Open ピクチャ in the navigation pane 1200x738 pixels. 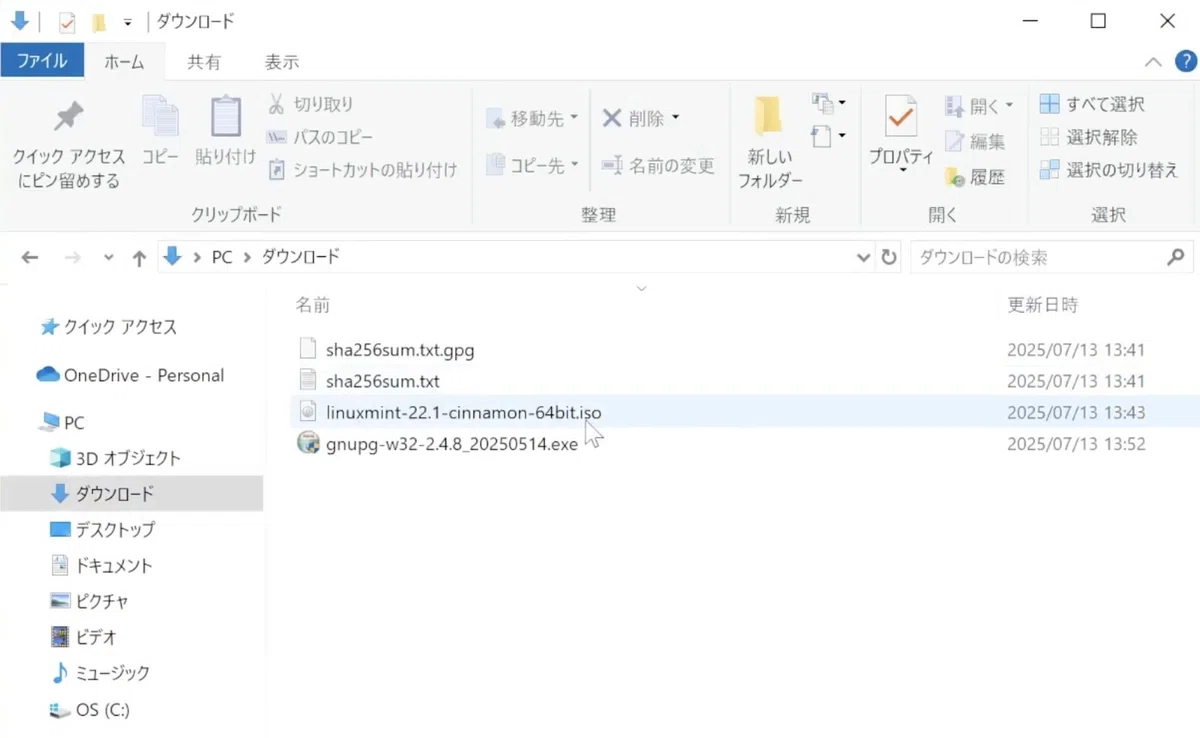click(89, 601)
